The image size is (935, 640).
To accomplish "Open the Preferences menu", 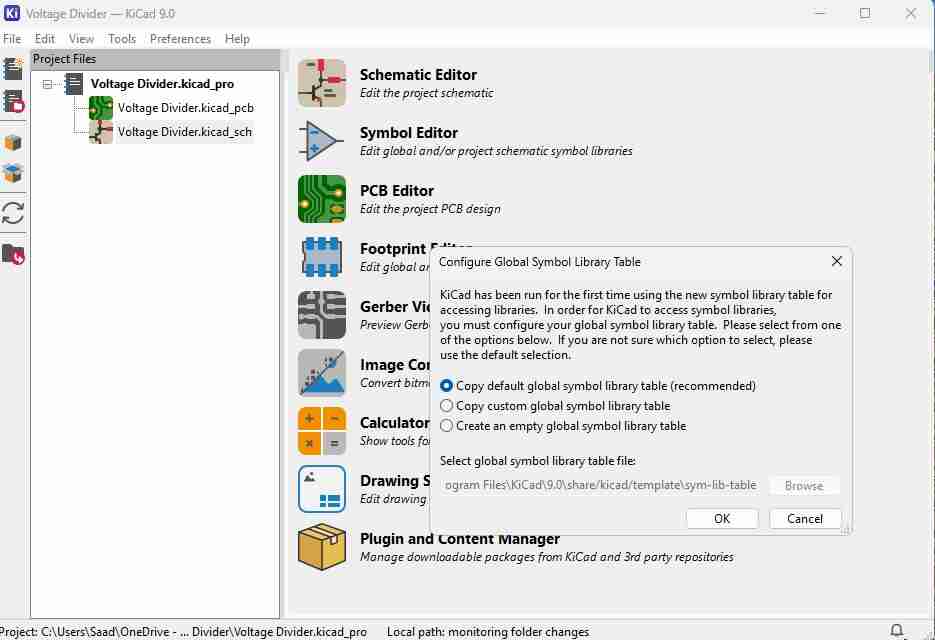I will pyautogui.click(x=180, y=39).
